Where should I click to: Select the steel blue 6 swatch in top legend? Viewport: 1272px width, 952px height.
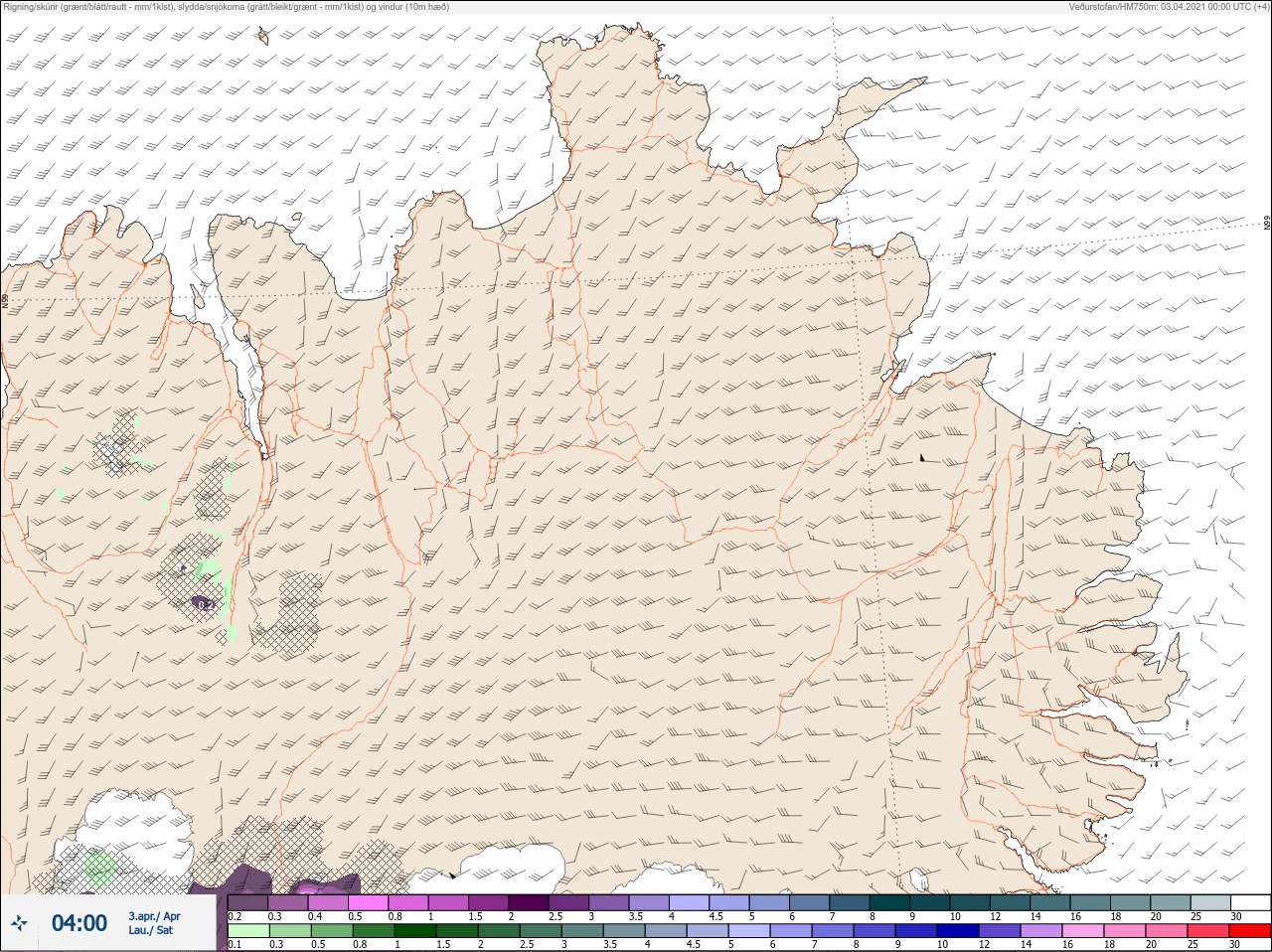[x=809, y=902]
